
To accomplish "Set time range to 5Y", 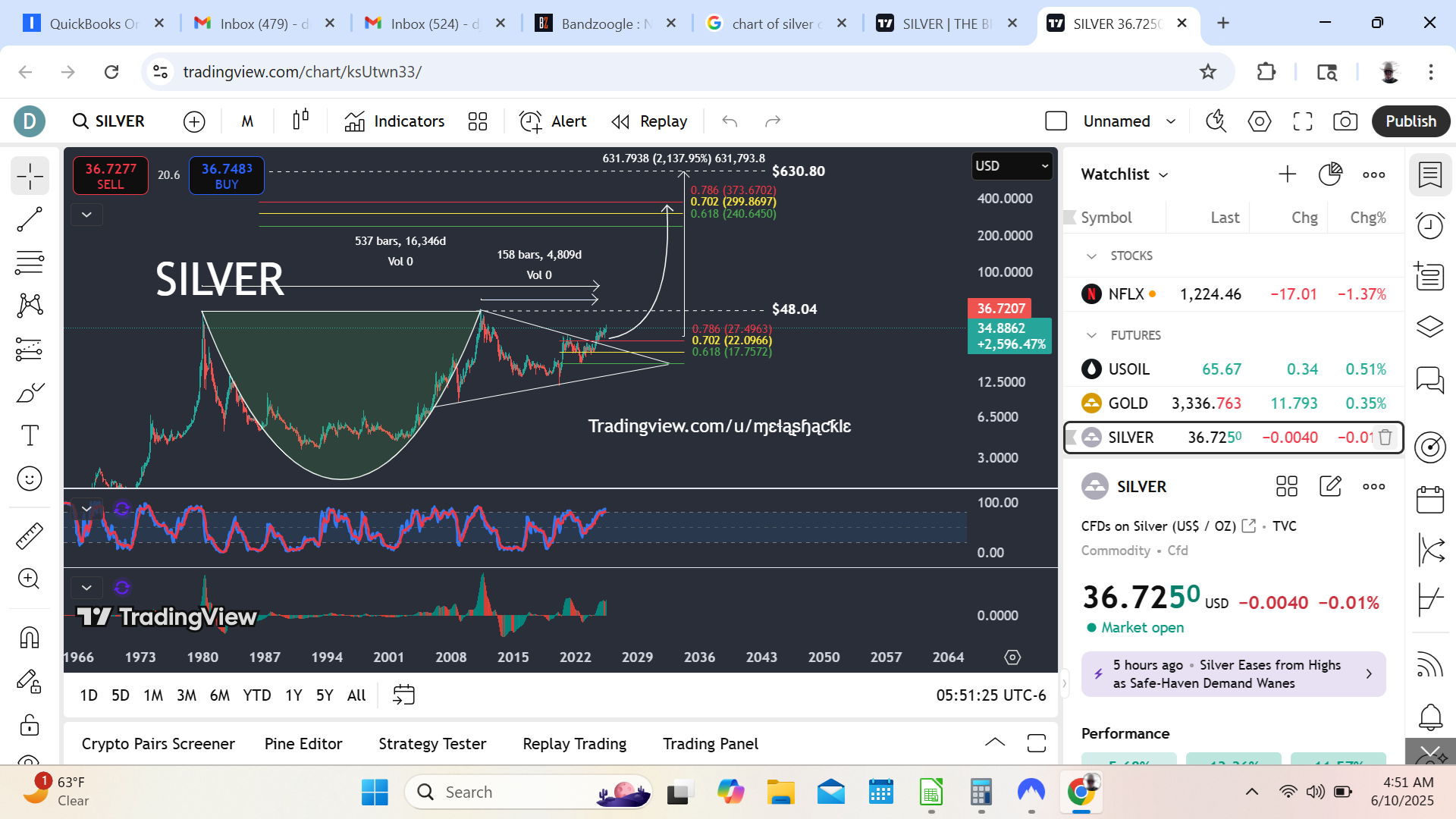I will (325, 695).
